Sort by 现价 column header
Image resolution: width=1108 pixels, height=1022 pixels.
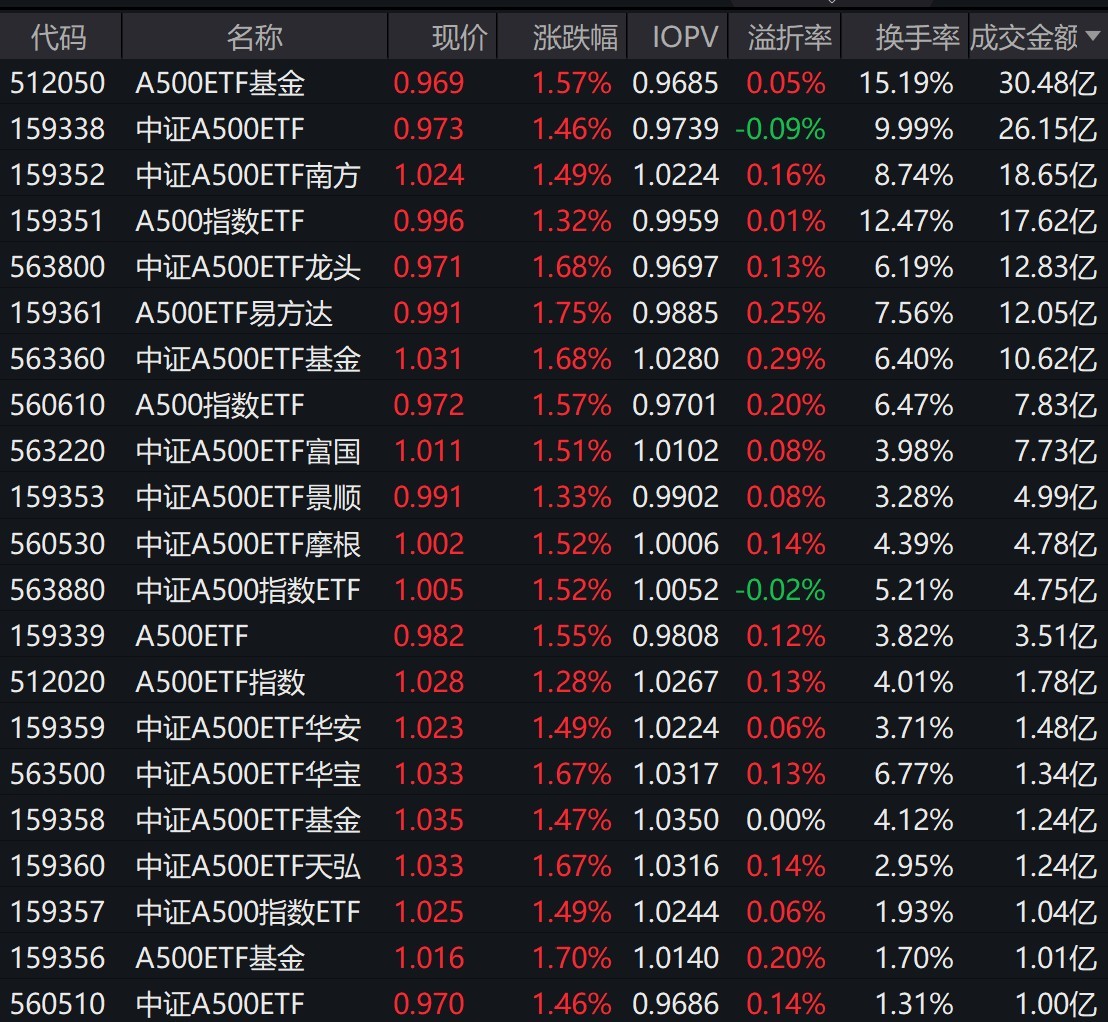[x=460, y=38]
